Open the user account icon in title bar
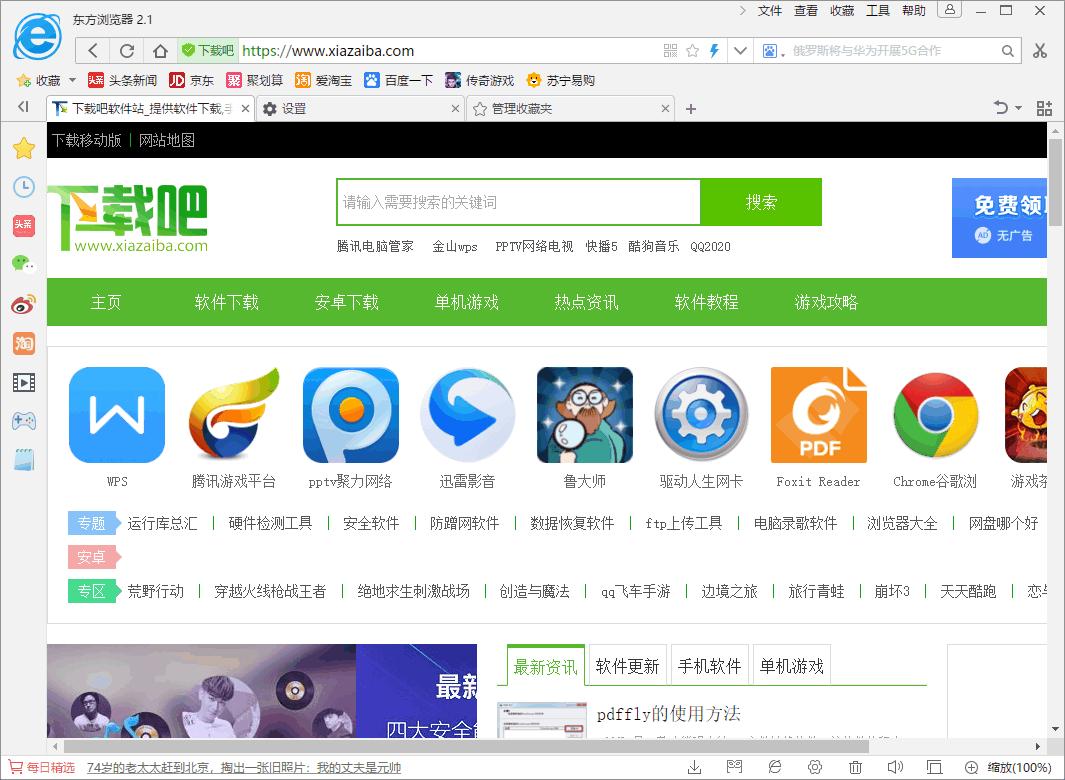The image size is (1065, 780). pos(950,10)
